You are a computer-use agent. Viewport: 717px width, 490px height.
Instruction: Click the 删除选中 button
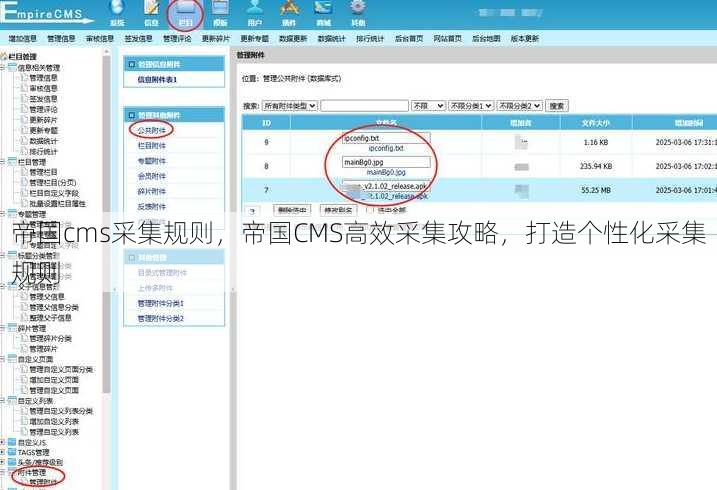pos(292,210)
